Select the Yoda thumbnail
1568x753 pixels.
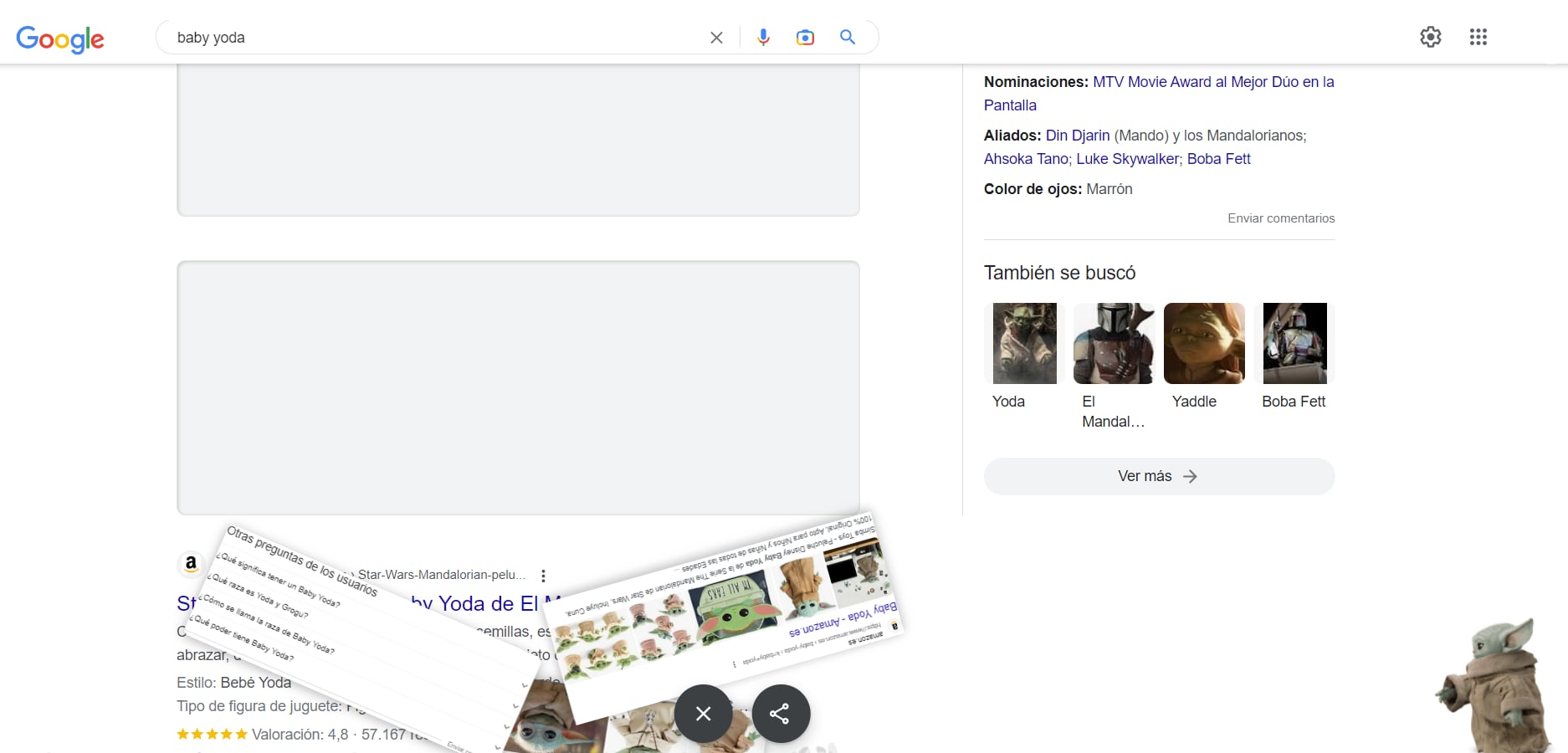click(1024, 343)
